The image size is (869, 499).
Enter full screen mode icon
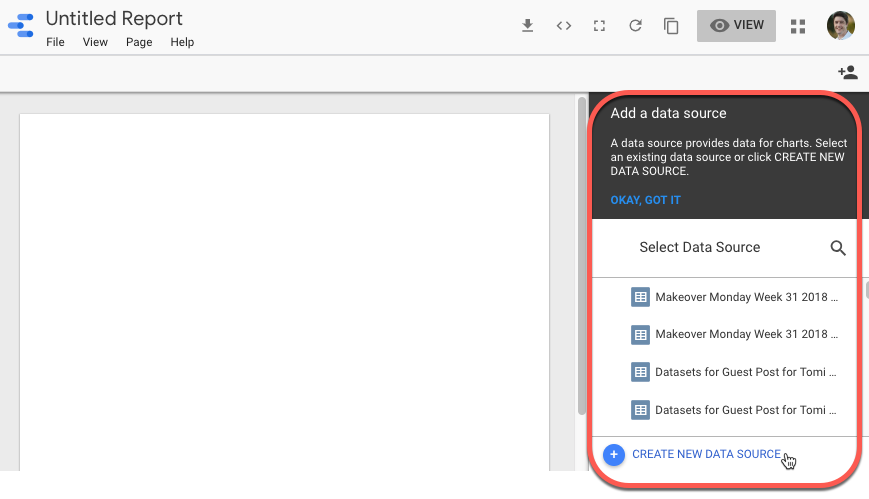click(599, 26)
